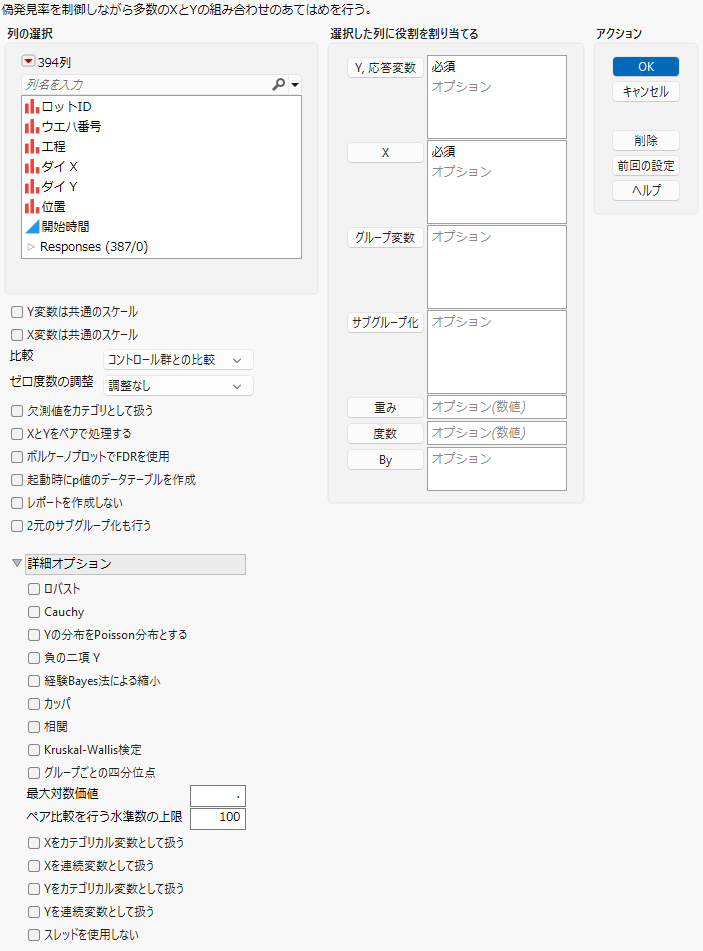Click the 最大対数価値 input field
703x951 pixels.
(218, 796)
